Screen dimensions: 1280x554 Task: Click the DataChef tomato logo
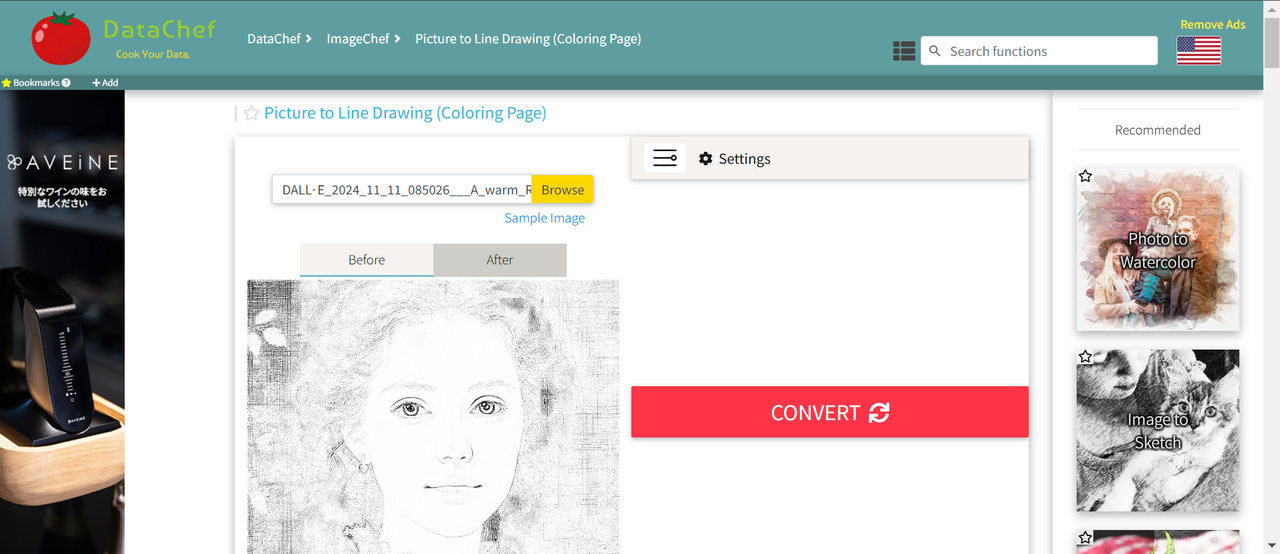(x=61, y=39)
